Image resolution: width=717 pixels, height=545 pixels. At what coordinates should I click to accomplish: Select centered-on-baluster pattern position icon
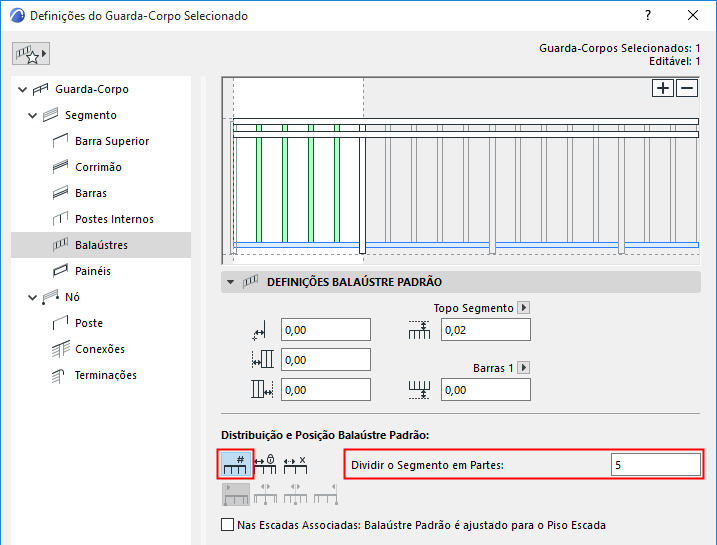click(x=295, y=495)
